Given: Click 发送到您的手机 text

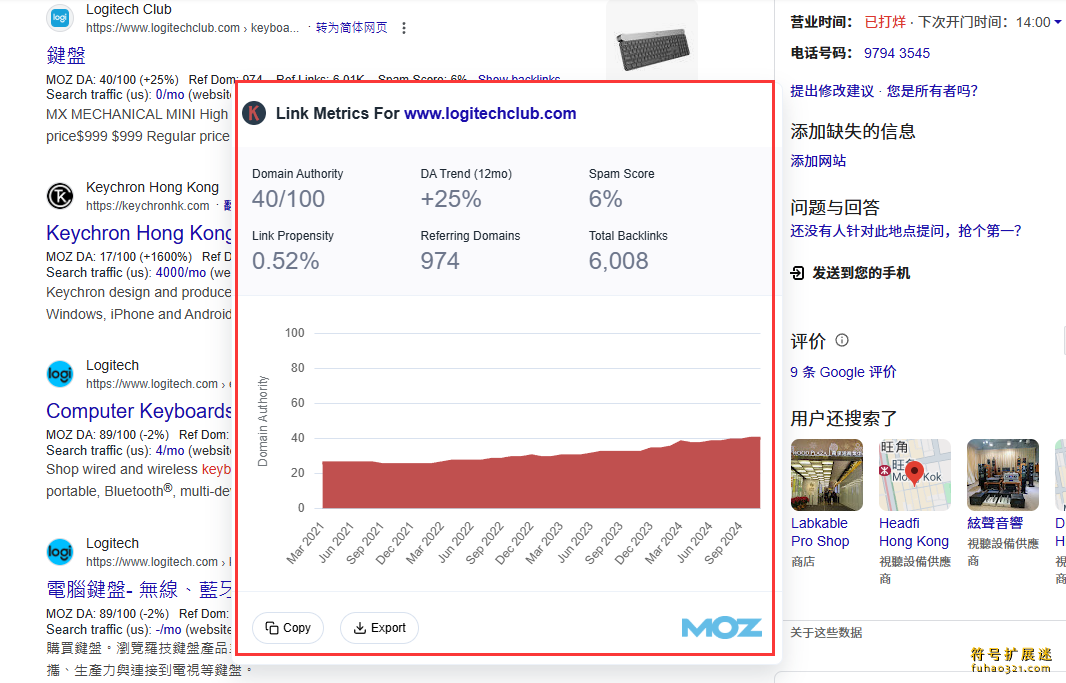Looking at the screenshot, I should [x=861, y=273].
